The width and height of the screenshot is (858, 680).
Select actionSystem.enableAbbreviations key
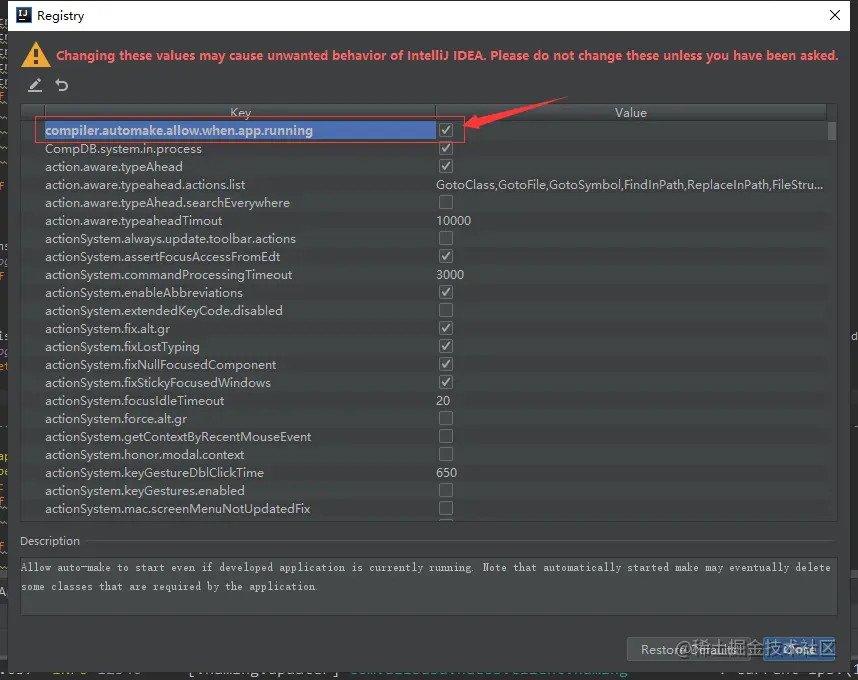click(144, 293)
